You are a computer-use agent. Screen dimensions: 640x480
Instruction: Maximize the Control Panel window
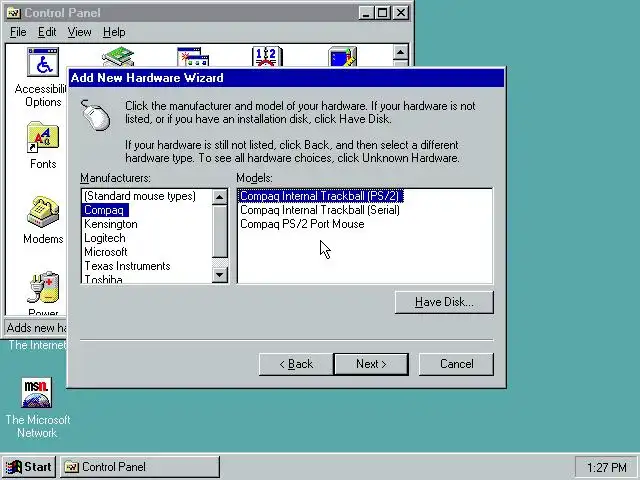pyautogui.click(x=382, y=13)
